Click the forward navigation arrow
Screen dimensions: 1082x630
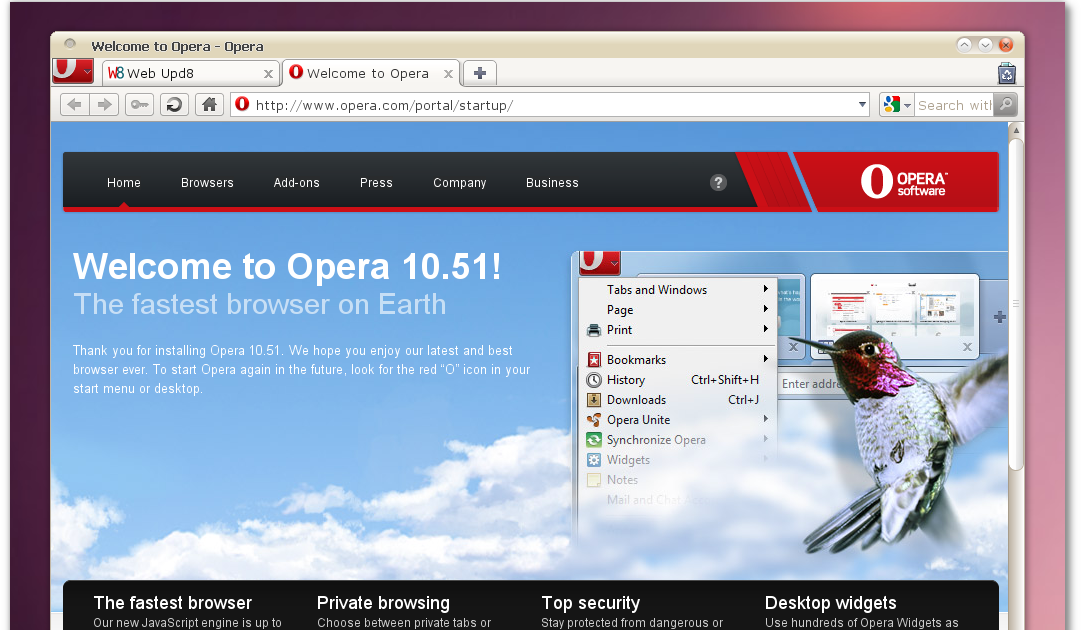[x=106, y=104]
